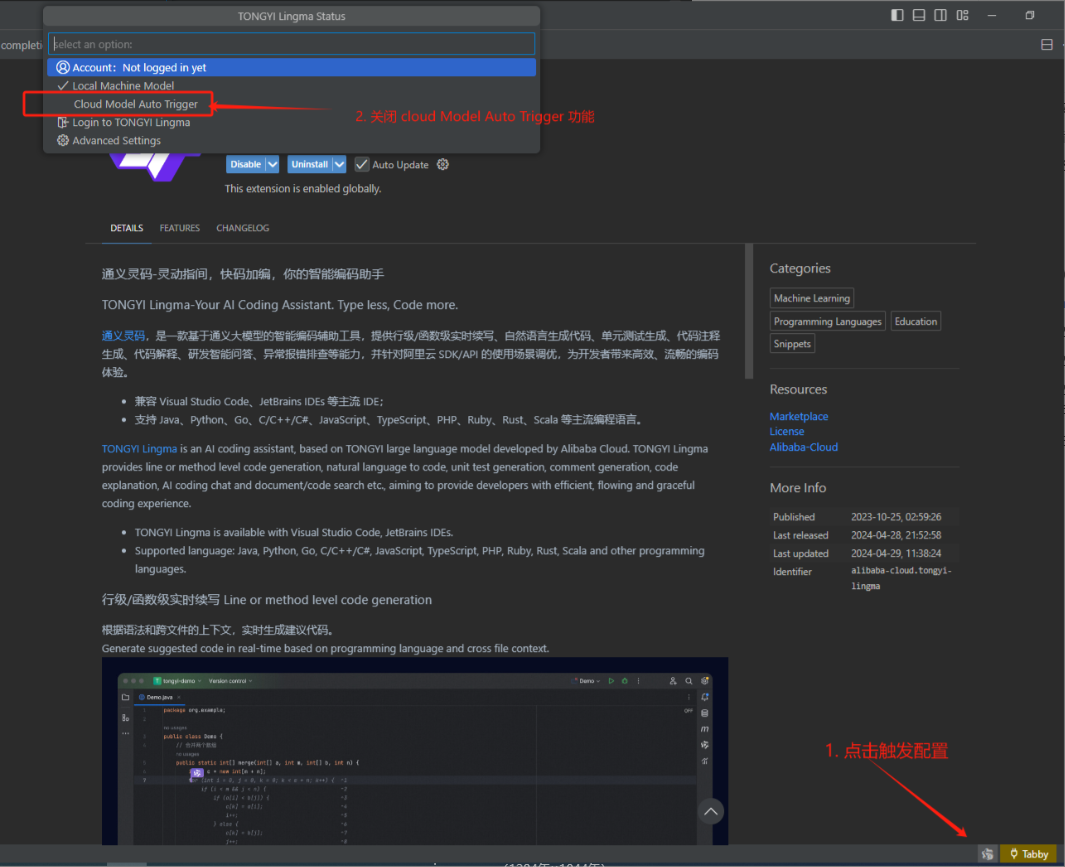Open Advanced Settings from the quick pick
This screenshot has width=1065, height=867.
[116, 141]
